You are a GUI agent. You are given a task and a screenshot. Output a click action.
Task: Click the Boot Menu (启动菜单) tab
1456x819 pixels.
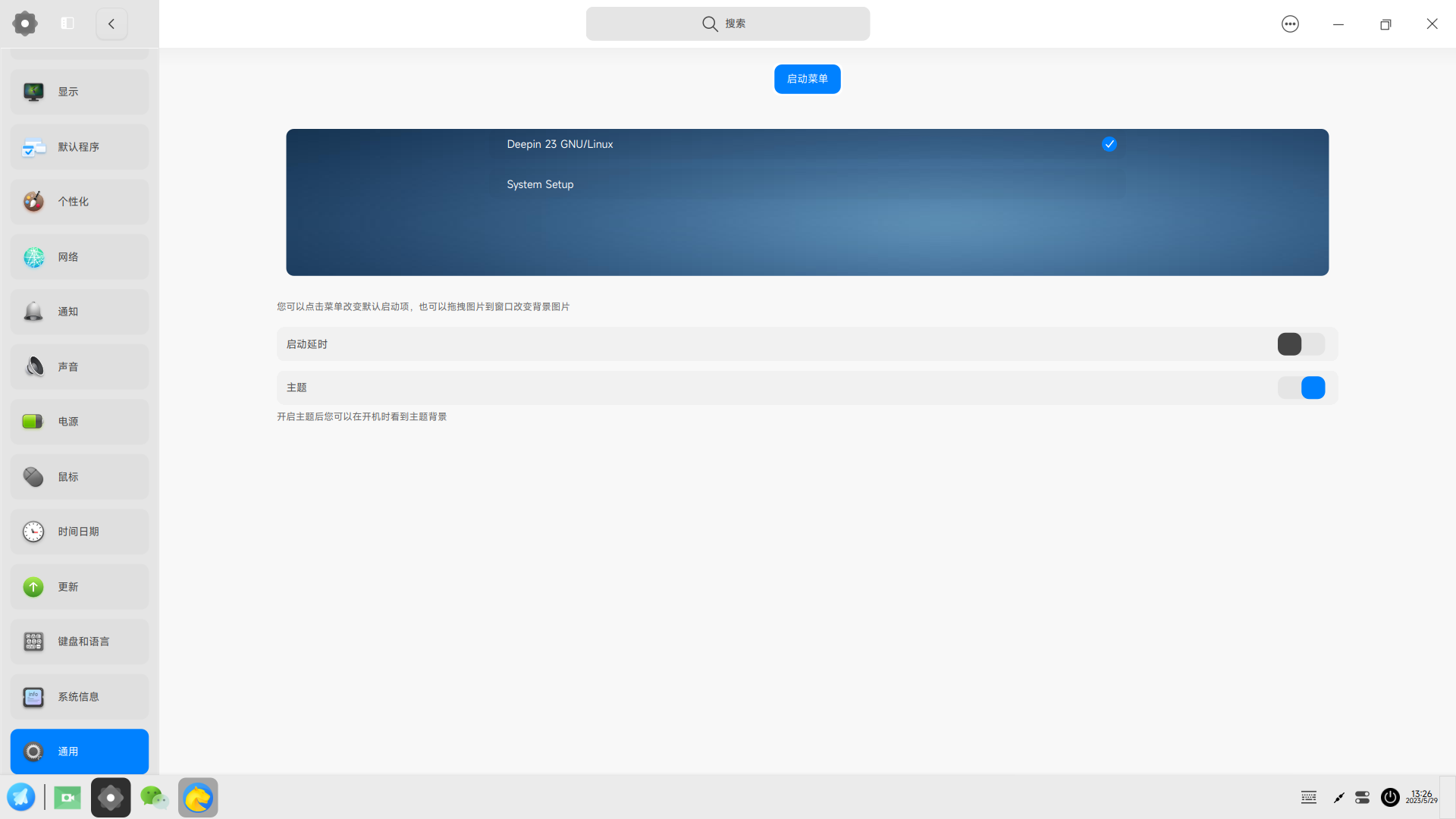(807, 79)
